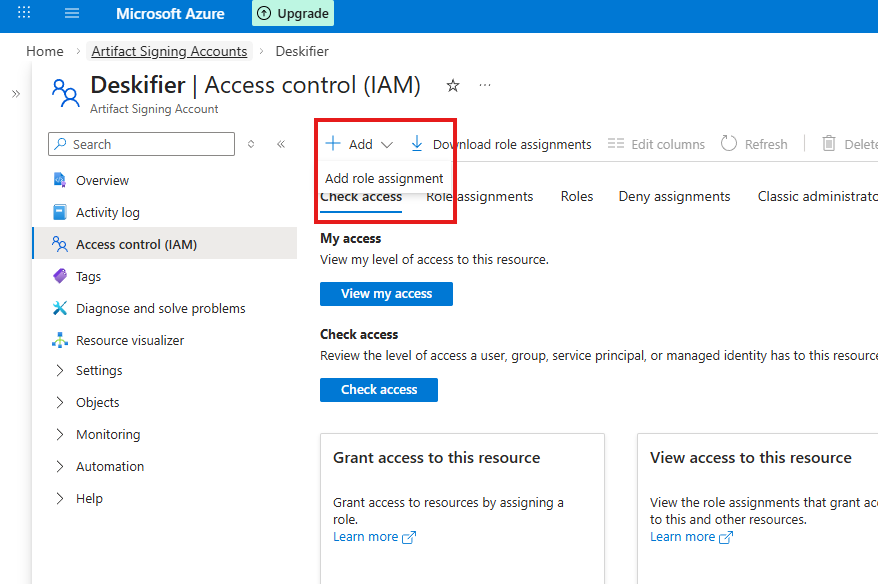Image resolution: width=878 pixels, height=584 pixels.
Task: Favorite this resource with the star icon
Action: click(x=452, y=86)
